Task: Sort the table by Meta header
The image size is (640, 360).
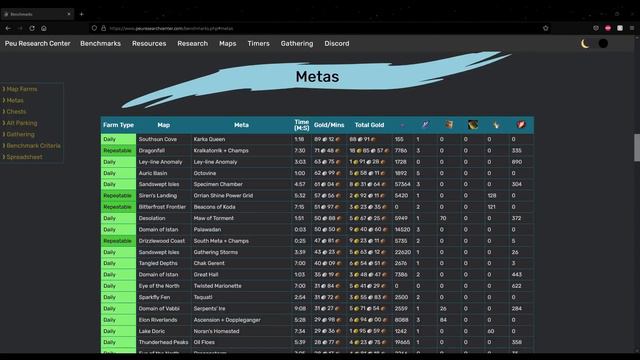Action: tap(241, 125)
